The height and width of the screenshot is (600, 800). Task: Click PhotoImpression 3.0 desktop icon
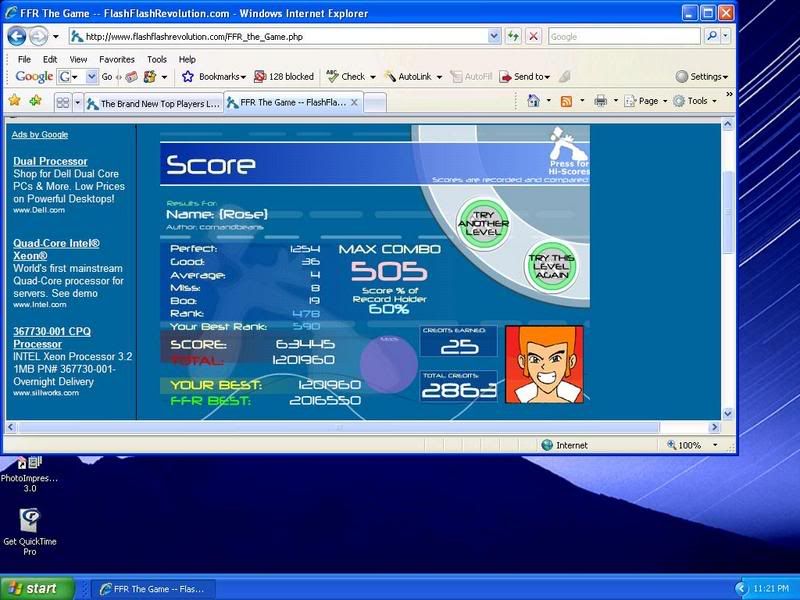(x=29, y=474)
